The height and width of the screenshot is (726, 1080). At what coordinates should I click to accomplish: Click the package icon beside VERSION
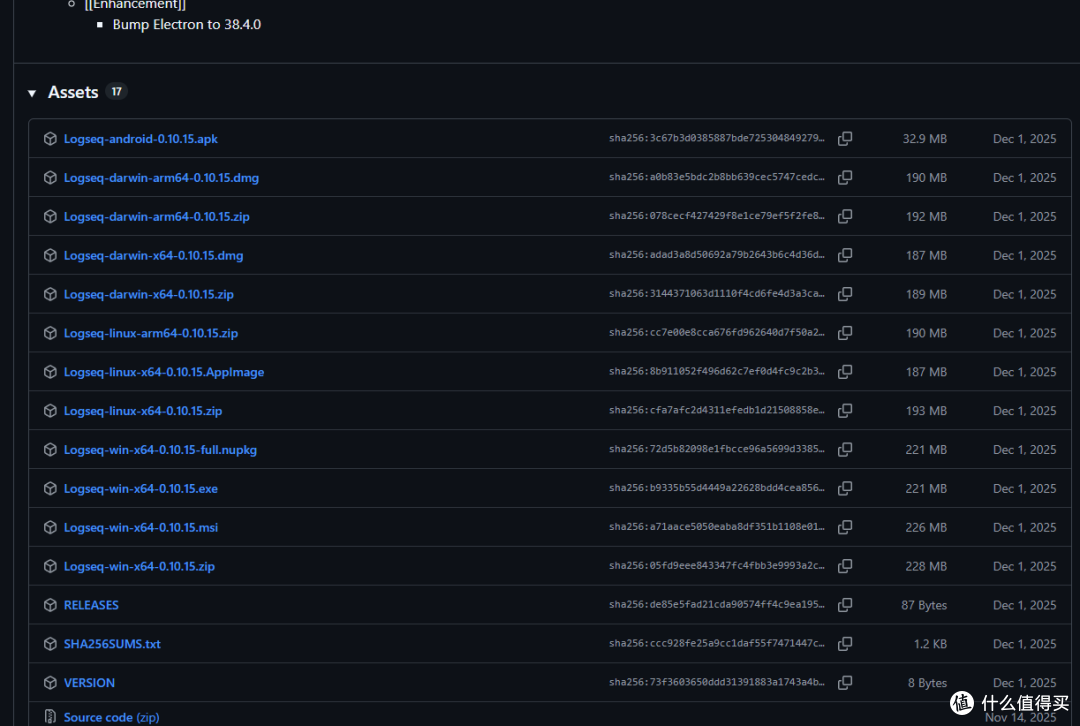click(x=50, y=683)
